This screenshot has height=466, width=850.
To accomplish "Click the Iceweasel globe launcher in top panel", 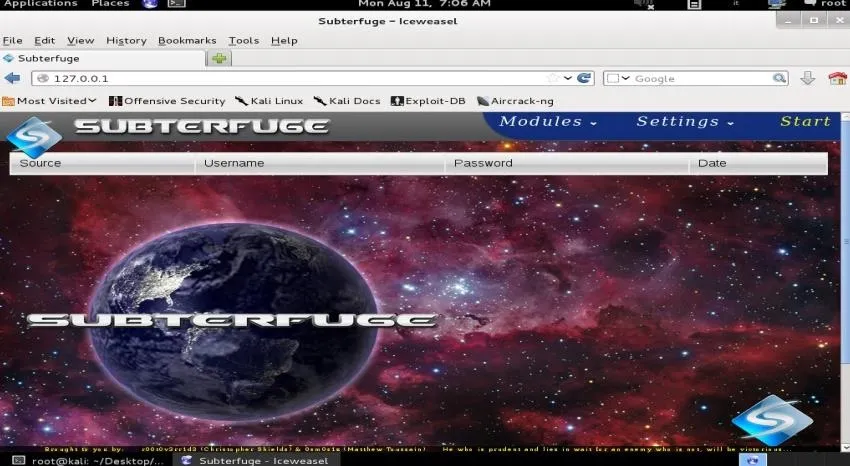I will (x=150, y=3).
